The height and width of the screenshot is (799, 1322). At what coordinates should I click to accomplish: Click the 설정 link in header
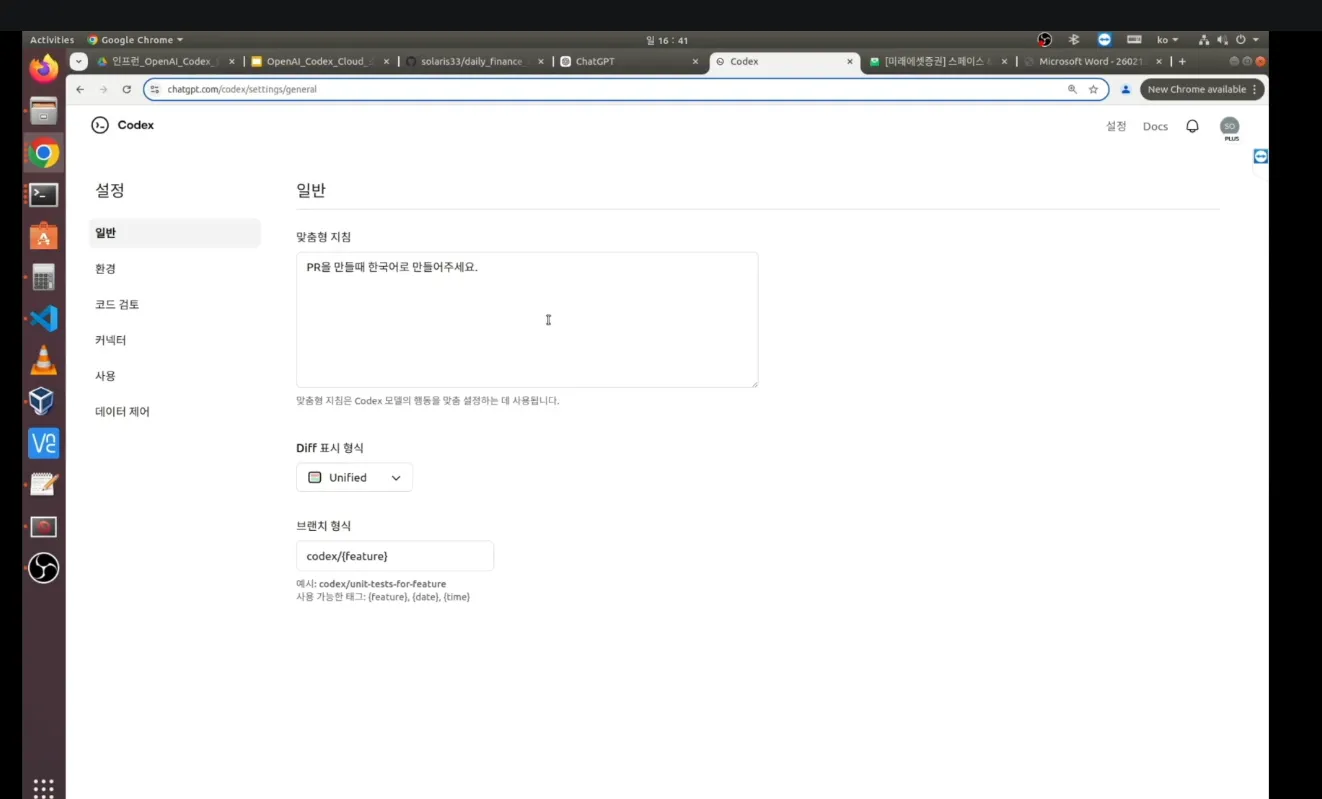click(1116, 126)
